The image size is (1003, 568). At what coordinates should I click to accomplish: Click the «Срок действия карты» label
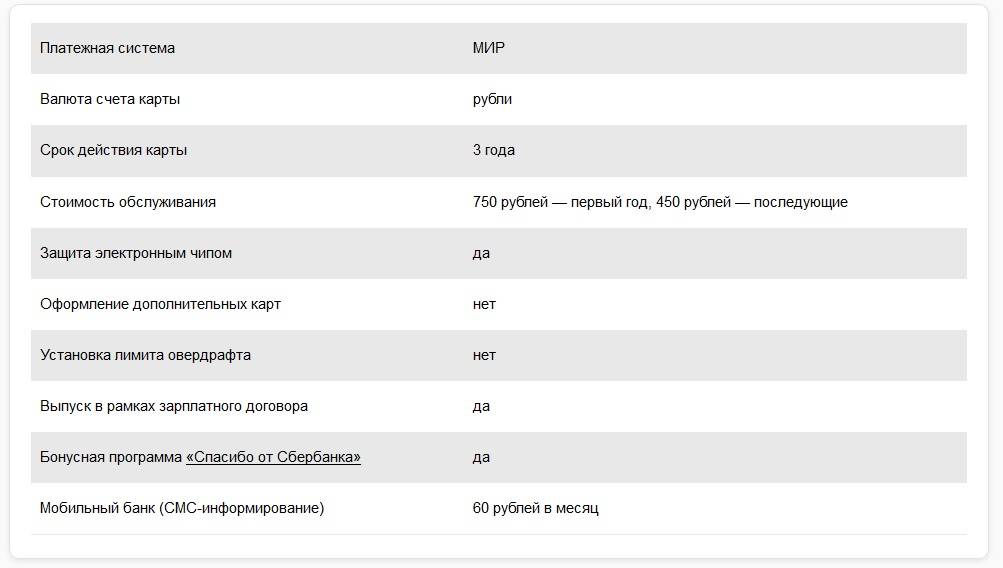113,150
